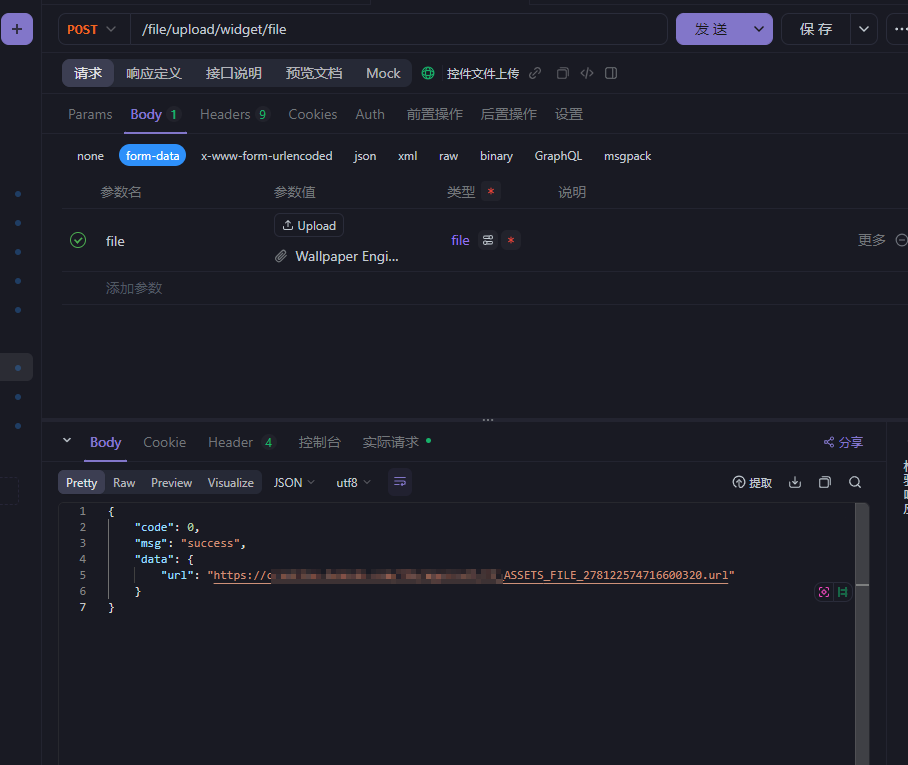Switch to Visualize view
This screenshot has height=765, width=908.
[230, 482]
